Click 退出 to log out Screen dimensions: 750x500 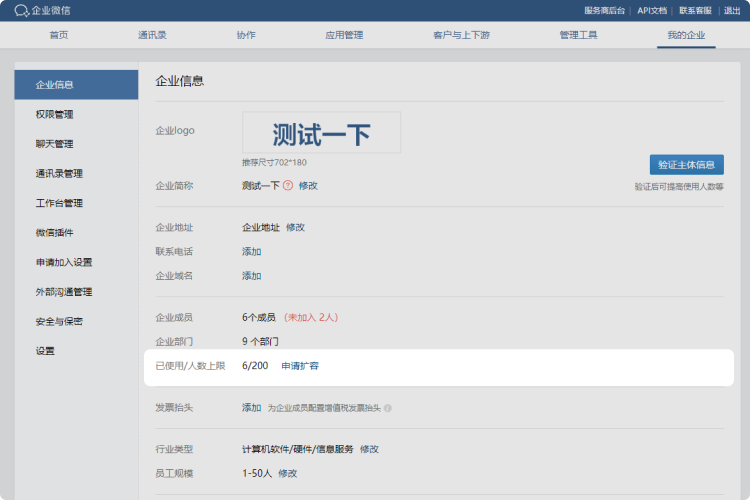click(x=732, y=10)
